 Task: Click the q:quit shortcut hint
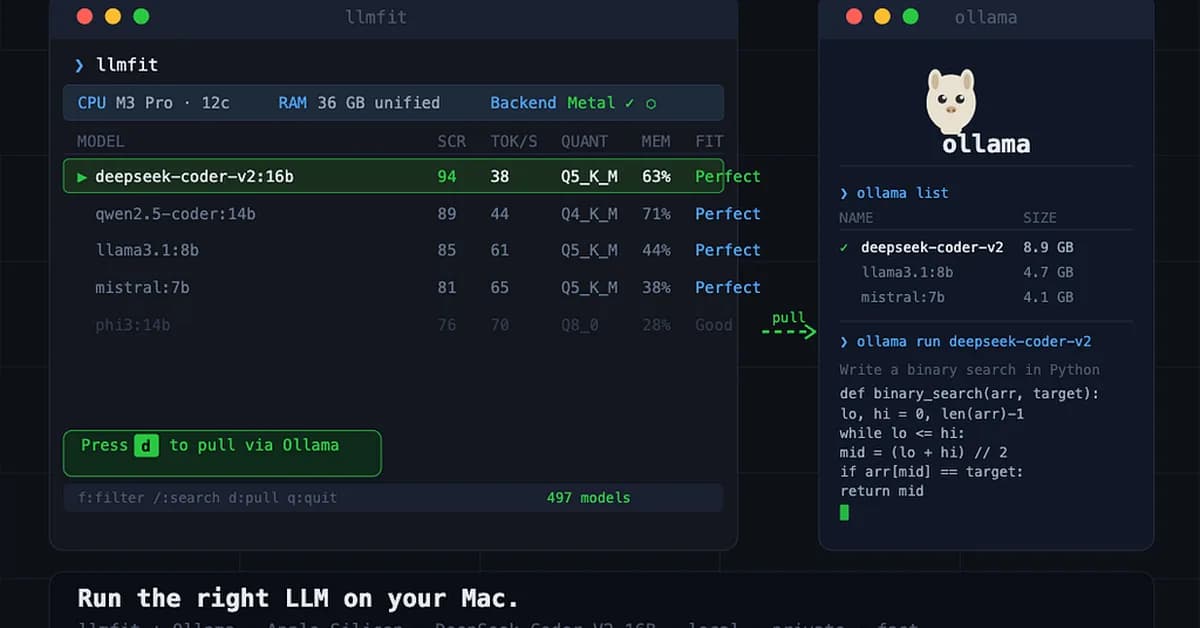[x=314, y=497]
